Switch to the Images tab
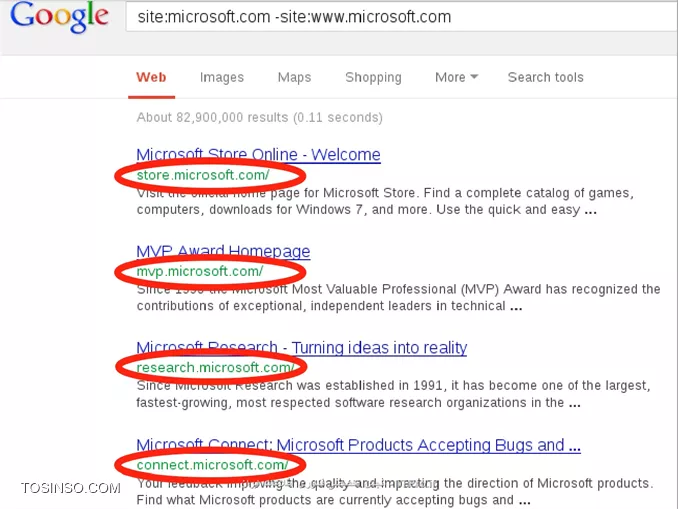Screen dimensions: 678x509 (x=222, y=77)
